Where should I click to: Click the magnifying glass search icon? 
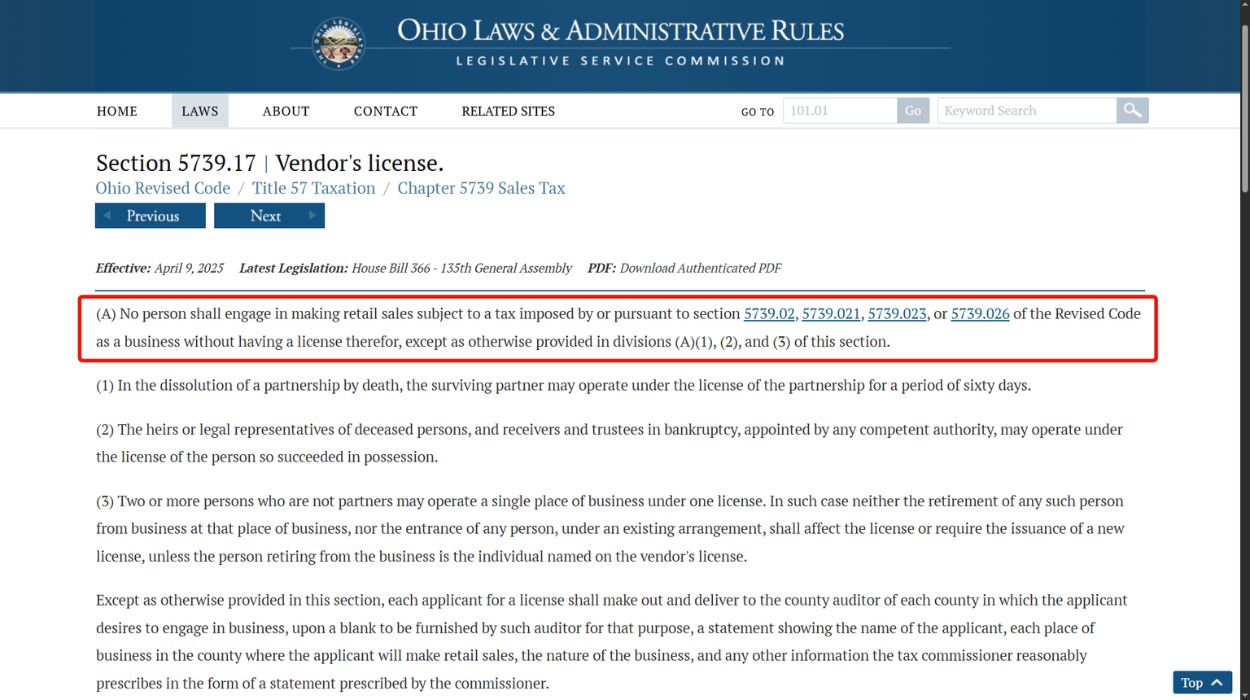click(x=1132, y=111)
